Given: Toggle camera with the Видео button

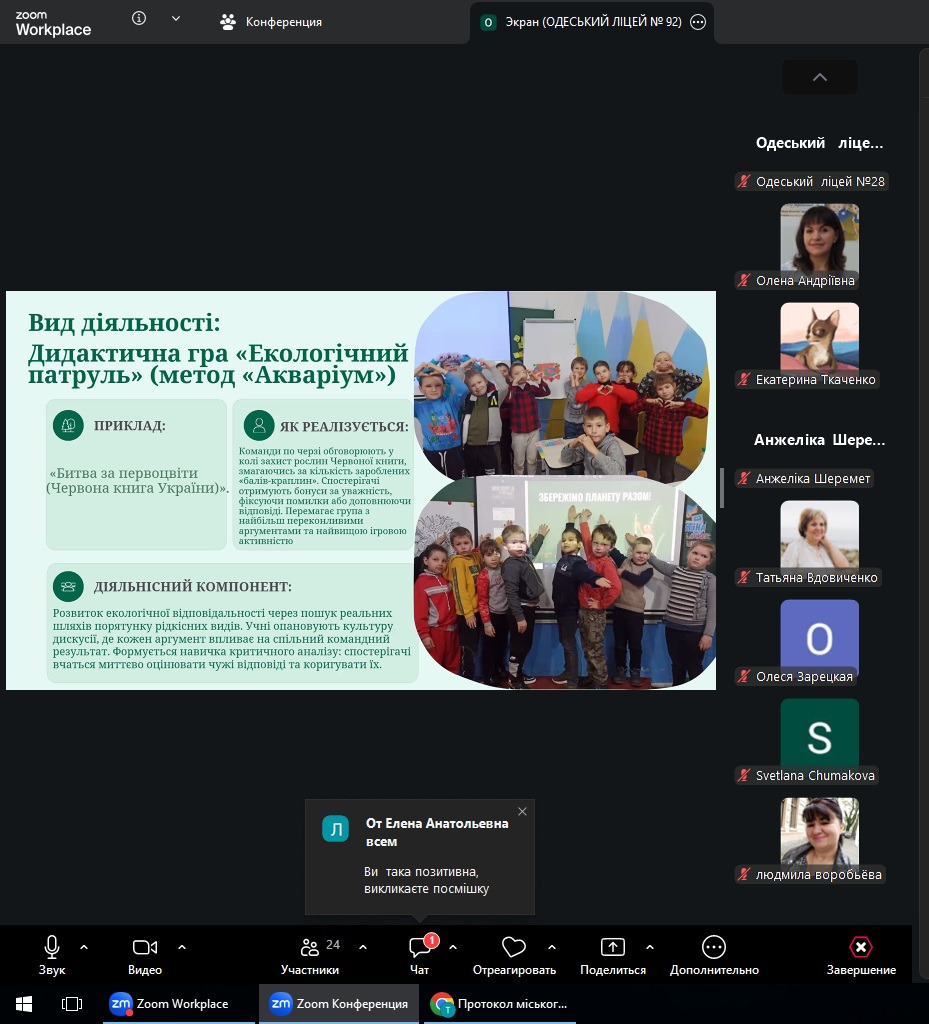Looking at the screenshot, I should (145, 955).
